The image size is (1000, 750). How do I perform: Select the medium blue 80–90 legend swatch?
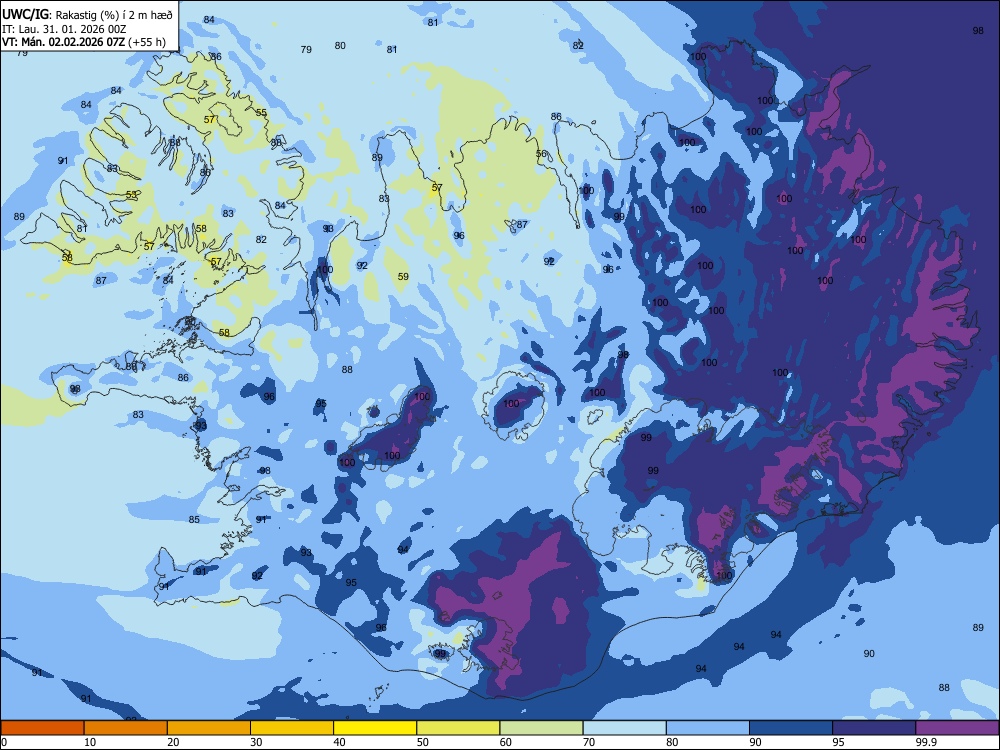pyautogui.click(x=708, y=728)
